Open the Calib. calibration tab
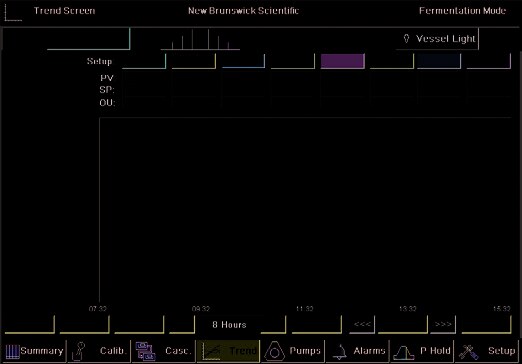Image resolution: width=522 pixels, height=364 pixels. 99,351
